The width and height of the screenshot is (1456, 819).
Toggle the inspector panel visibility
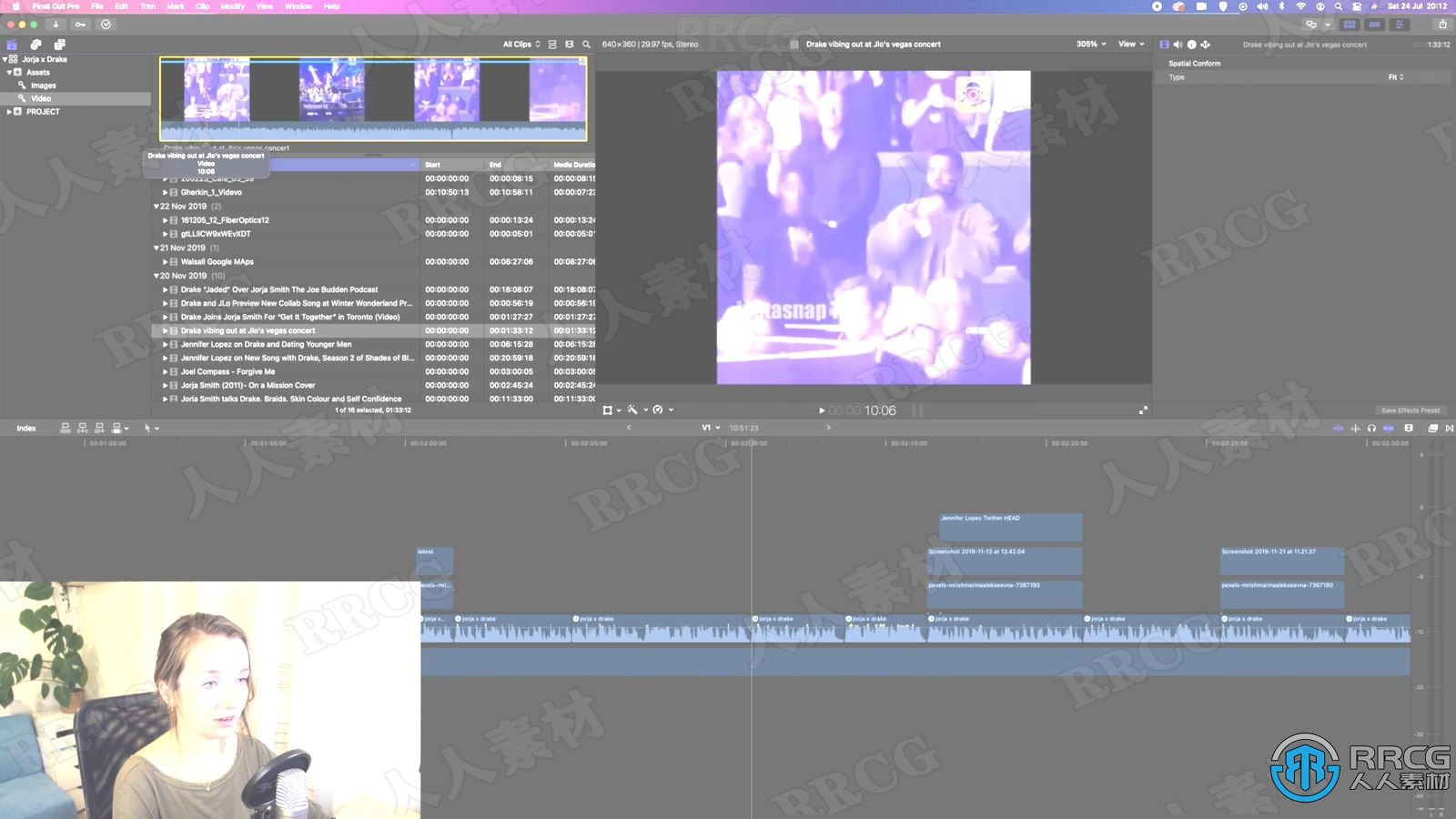(1400, 25)
